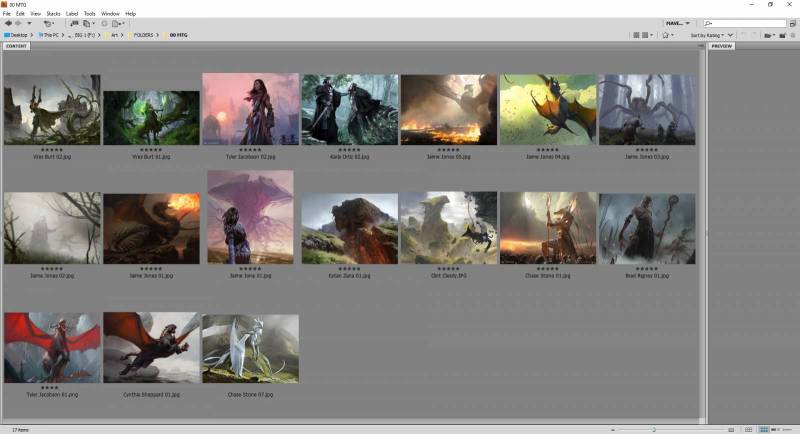800x434 pixels.
Task: Toggle the ascending sort order arrow
Action: 729,35
